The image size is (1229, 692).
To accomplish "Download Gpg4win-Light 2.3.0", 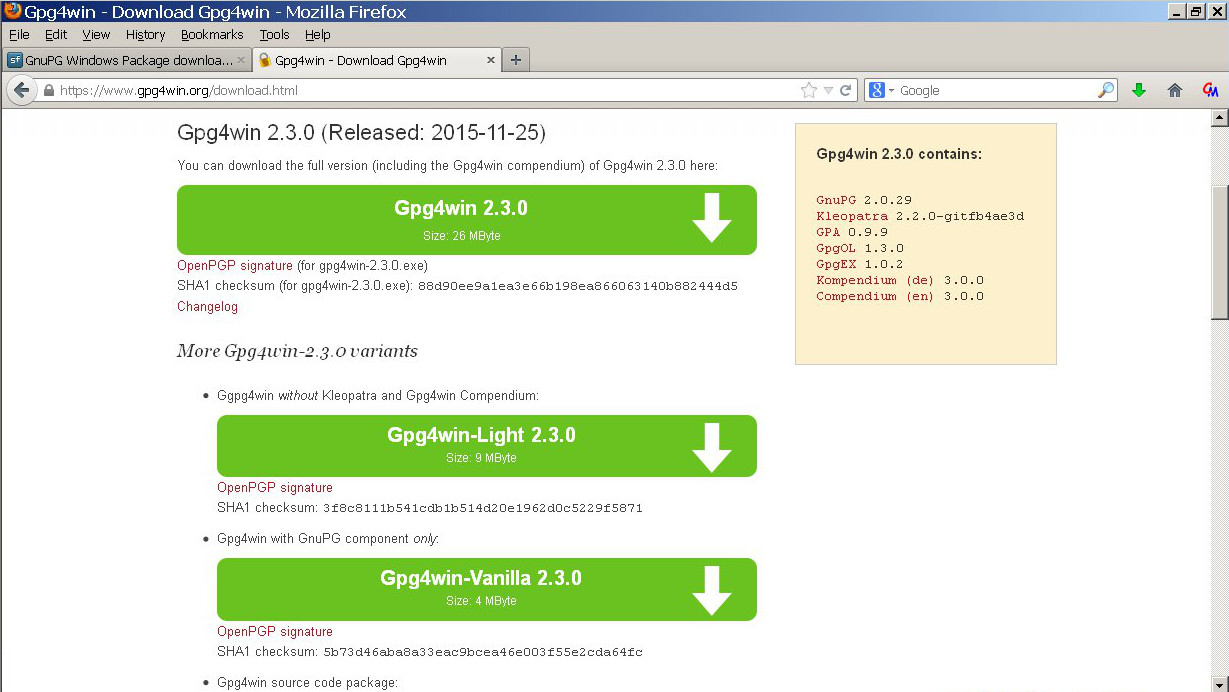I will [x=487, y=446].
